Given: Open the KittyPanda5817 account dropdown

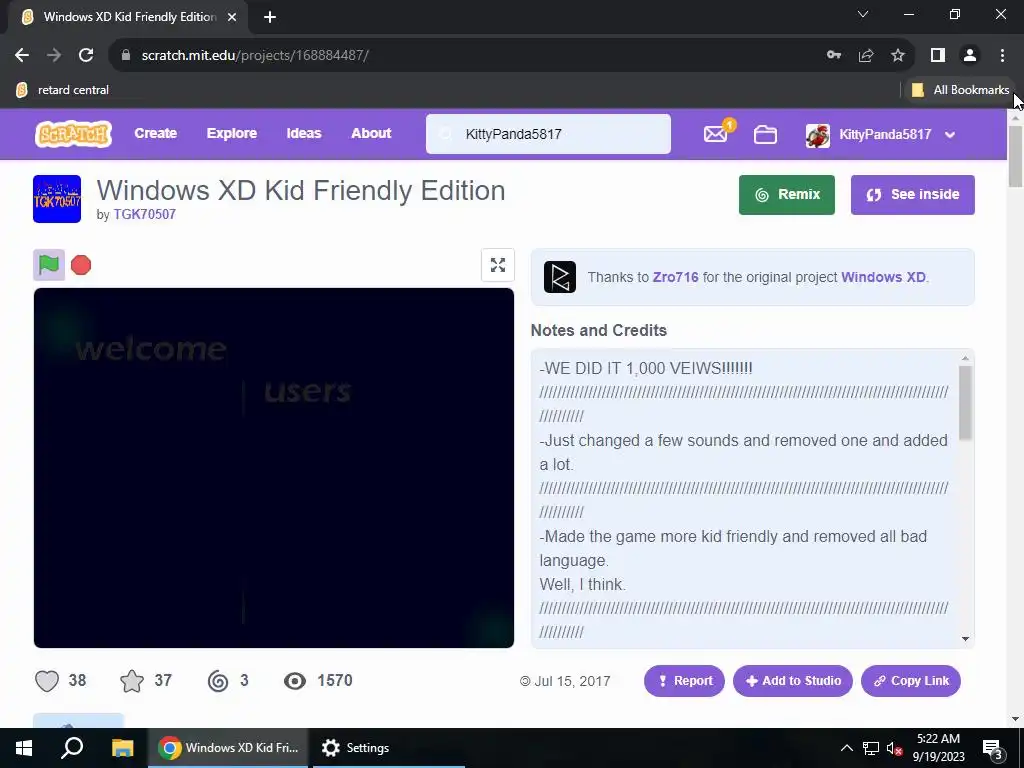Looking at the screenshot, I should point(881,135).
